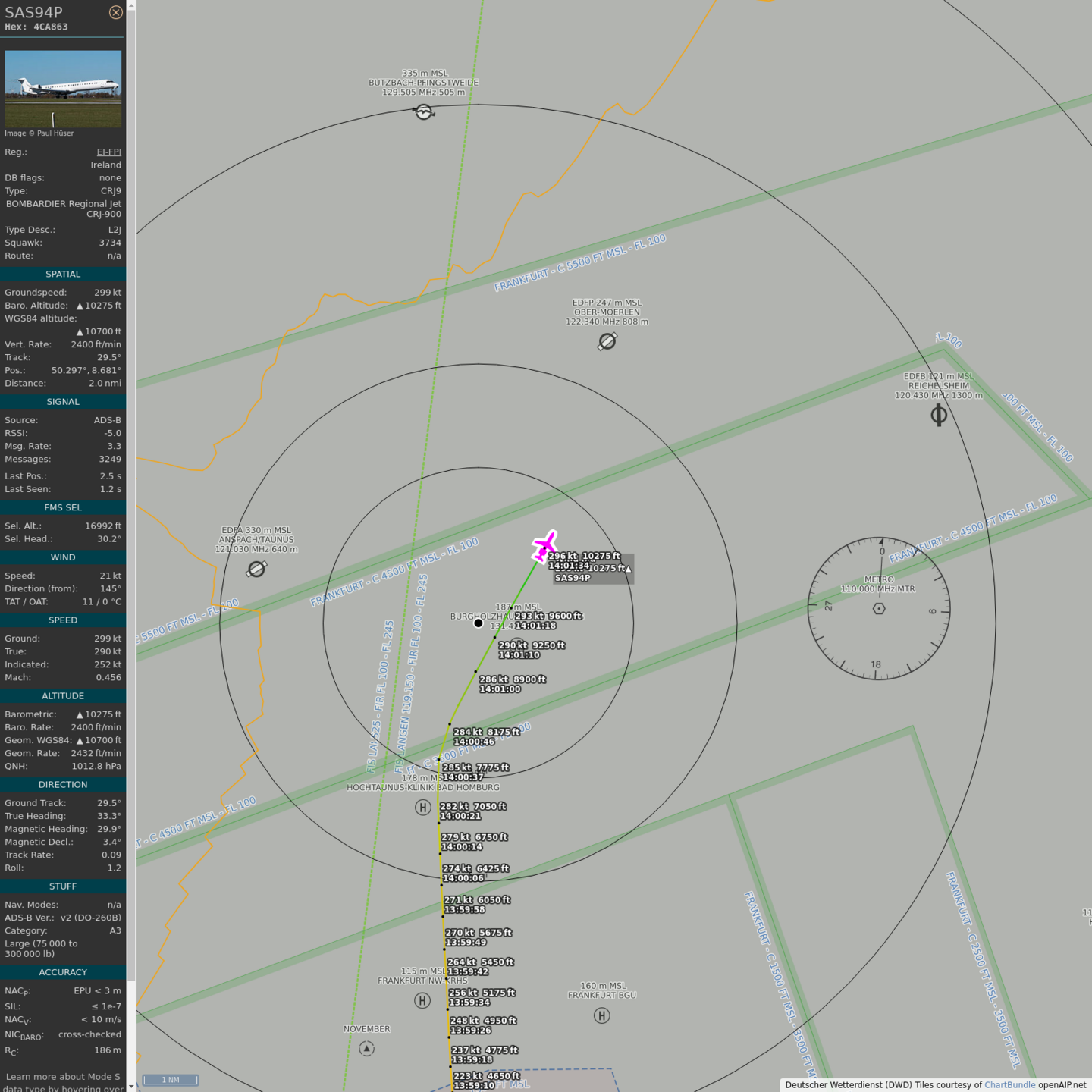1092x1092 pixels.
Task: Click the Hochtaunus-Klinik heliport H icon
Action: tap(423, 808)
